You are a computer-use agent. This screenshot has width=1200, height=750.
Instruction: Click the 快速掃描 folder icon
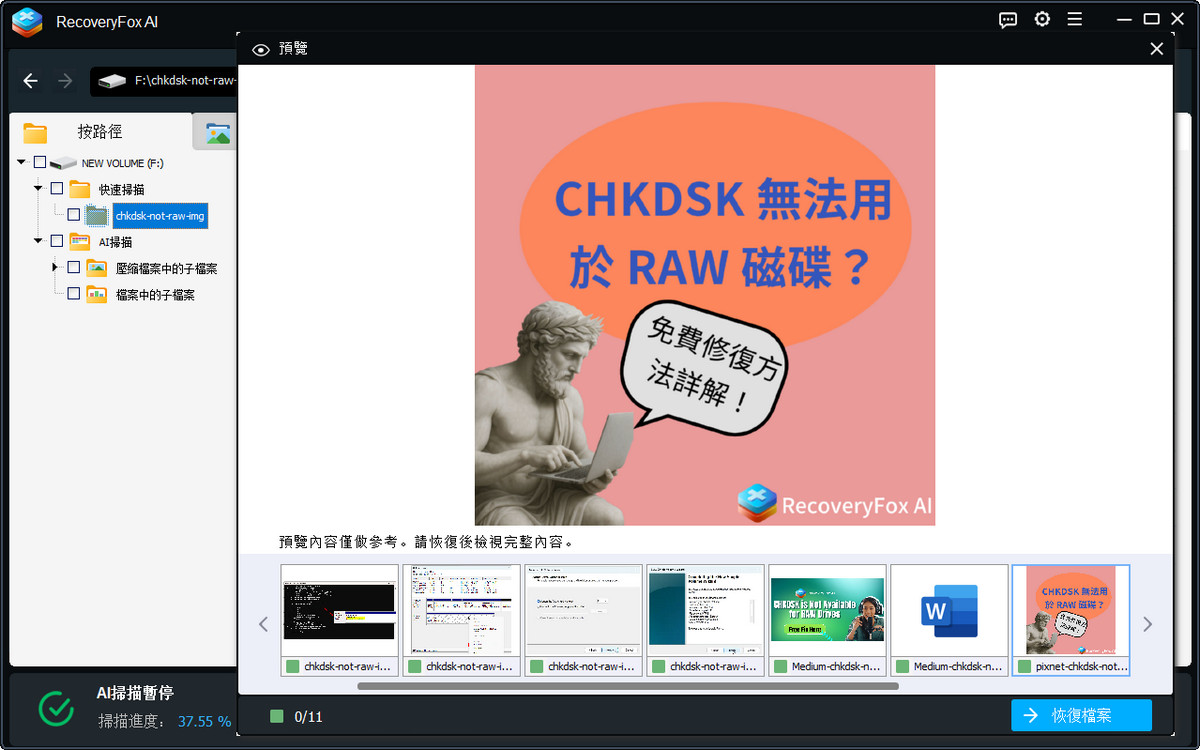coord(80,189)
